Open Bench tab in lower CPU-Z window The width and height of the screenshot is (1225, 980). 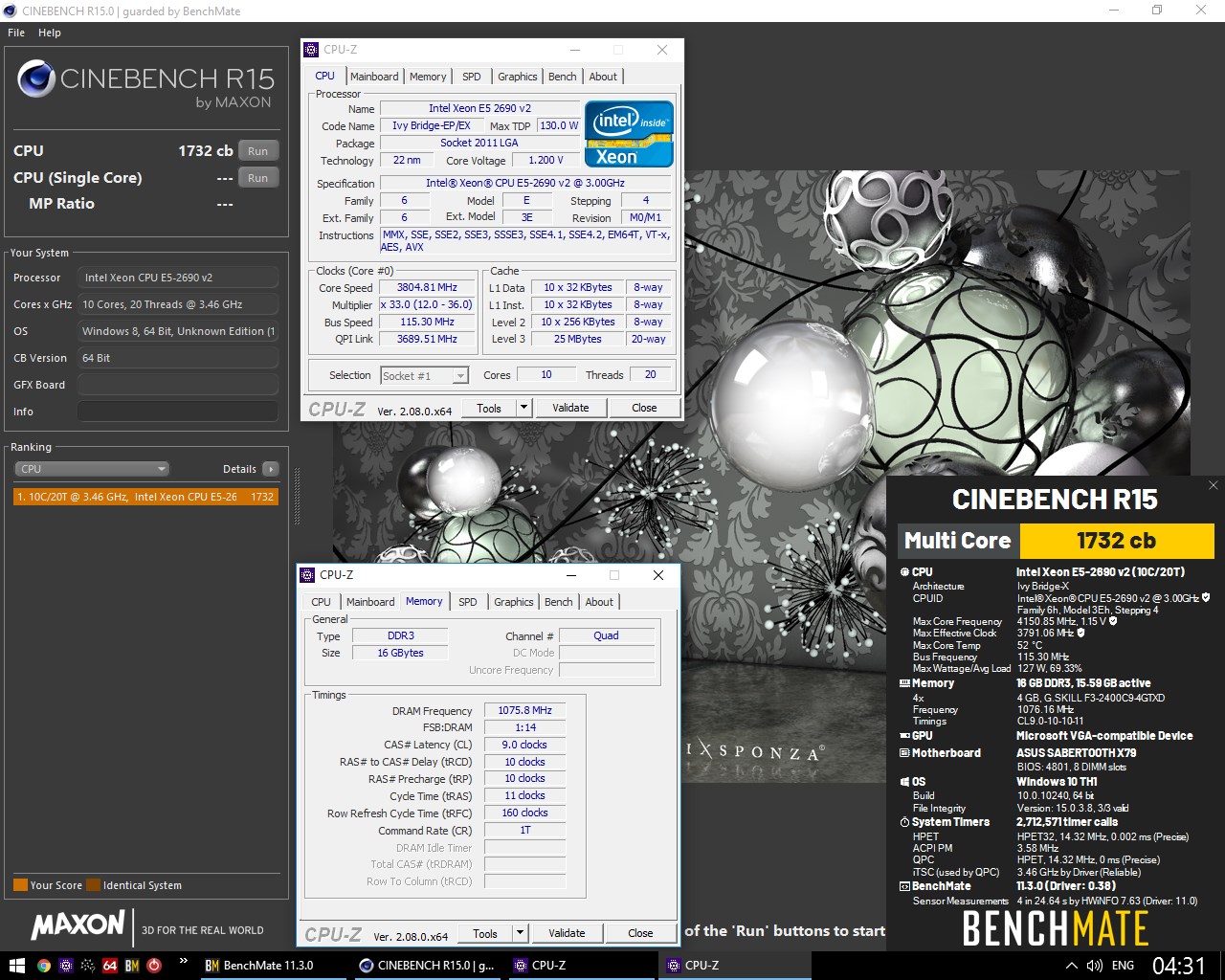(x=559, y=602)
